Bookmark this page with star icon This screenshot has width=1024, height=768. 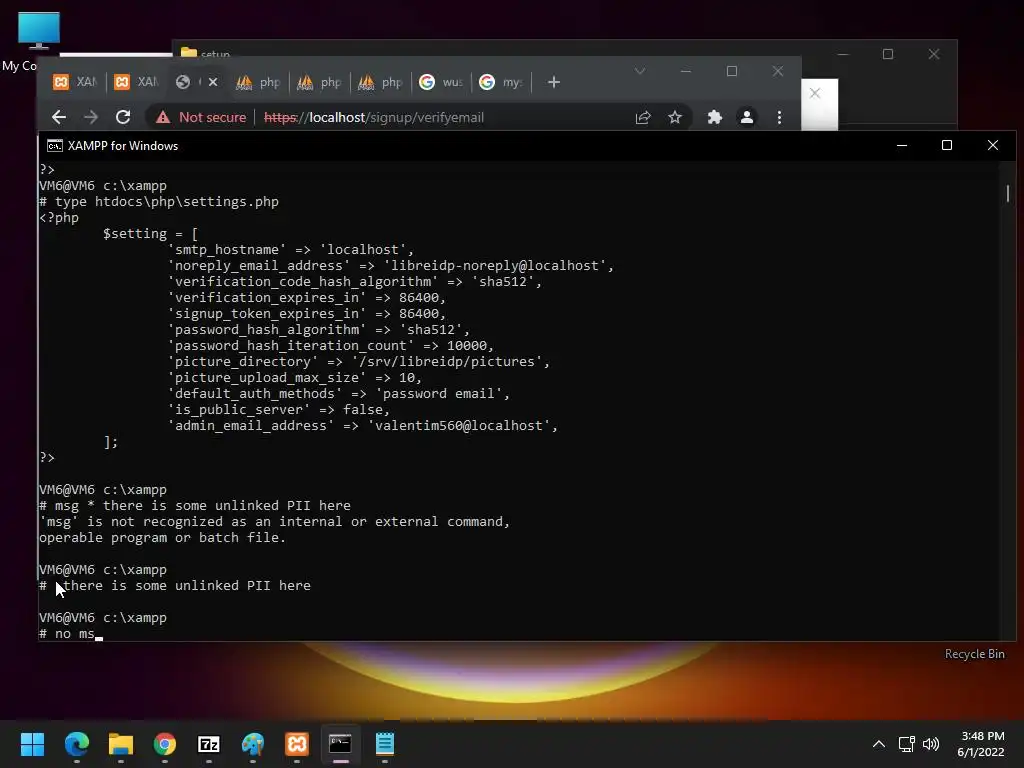coord(675,118)
